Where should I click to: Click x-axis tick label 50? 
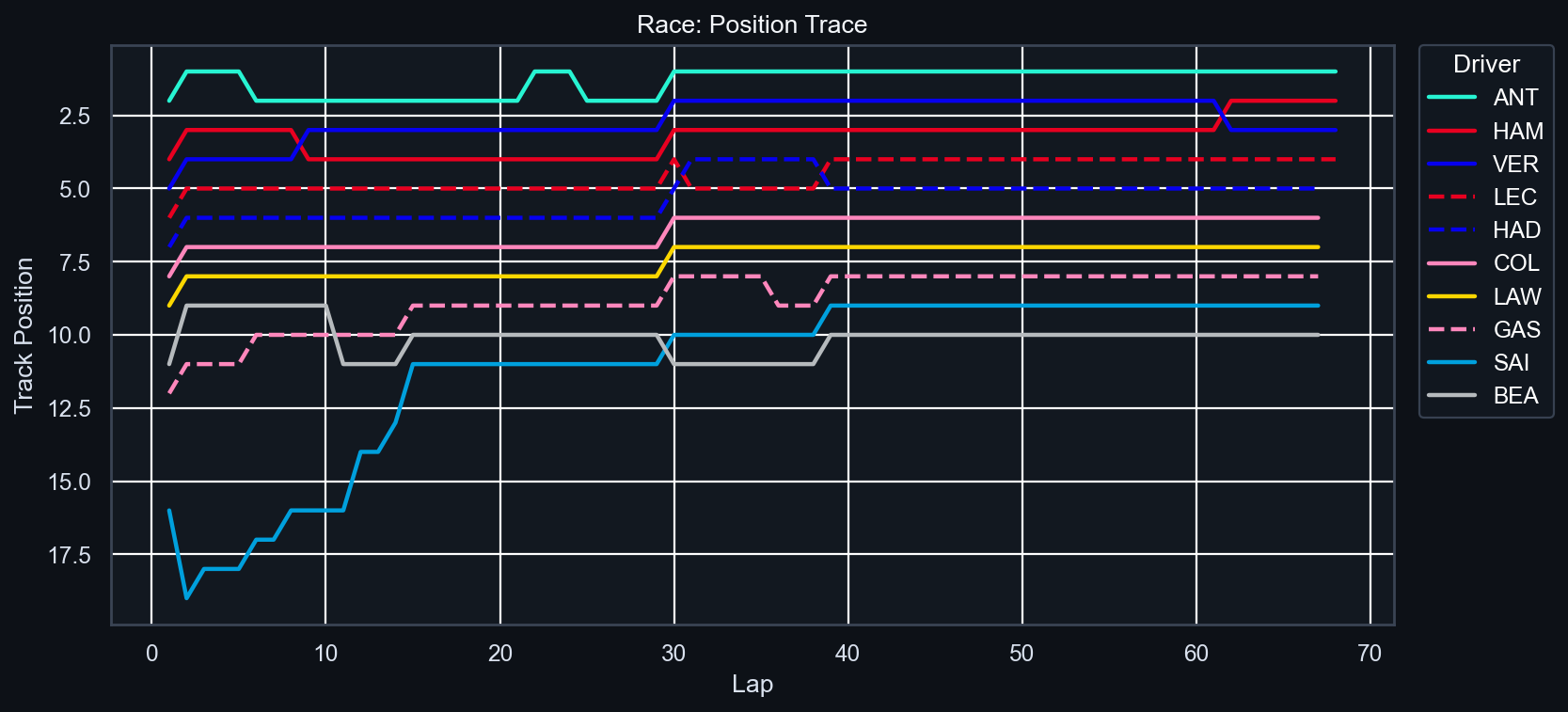pos(1022,654)
